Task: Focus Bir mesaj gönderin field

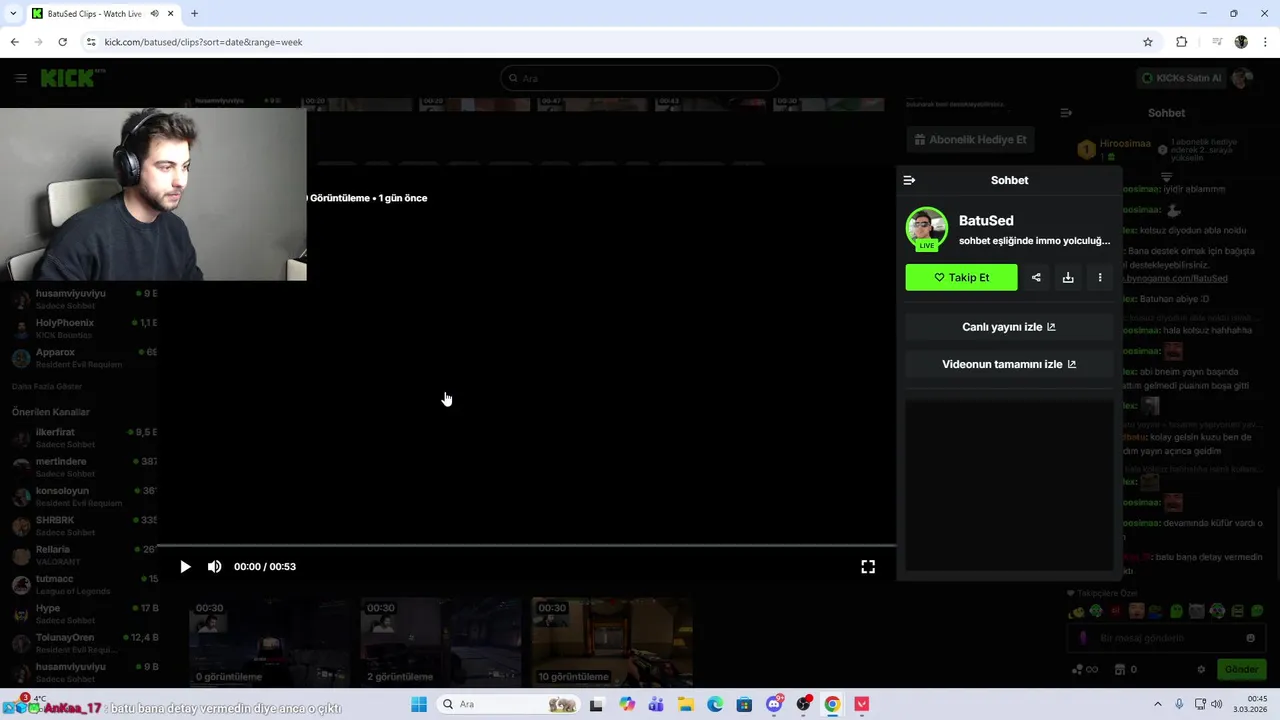Action: pos(1166,638)
